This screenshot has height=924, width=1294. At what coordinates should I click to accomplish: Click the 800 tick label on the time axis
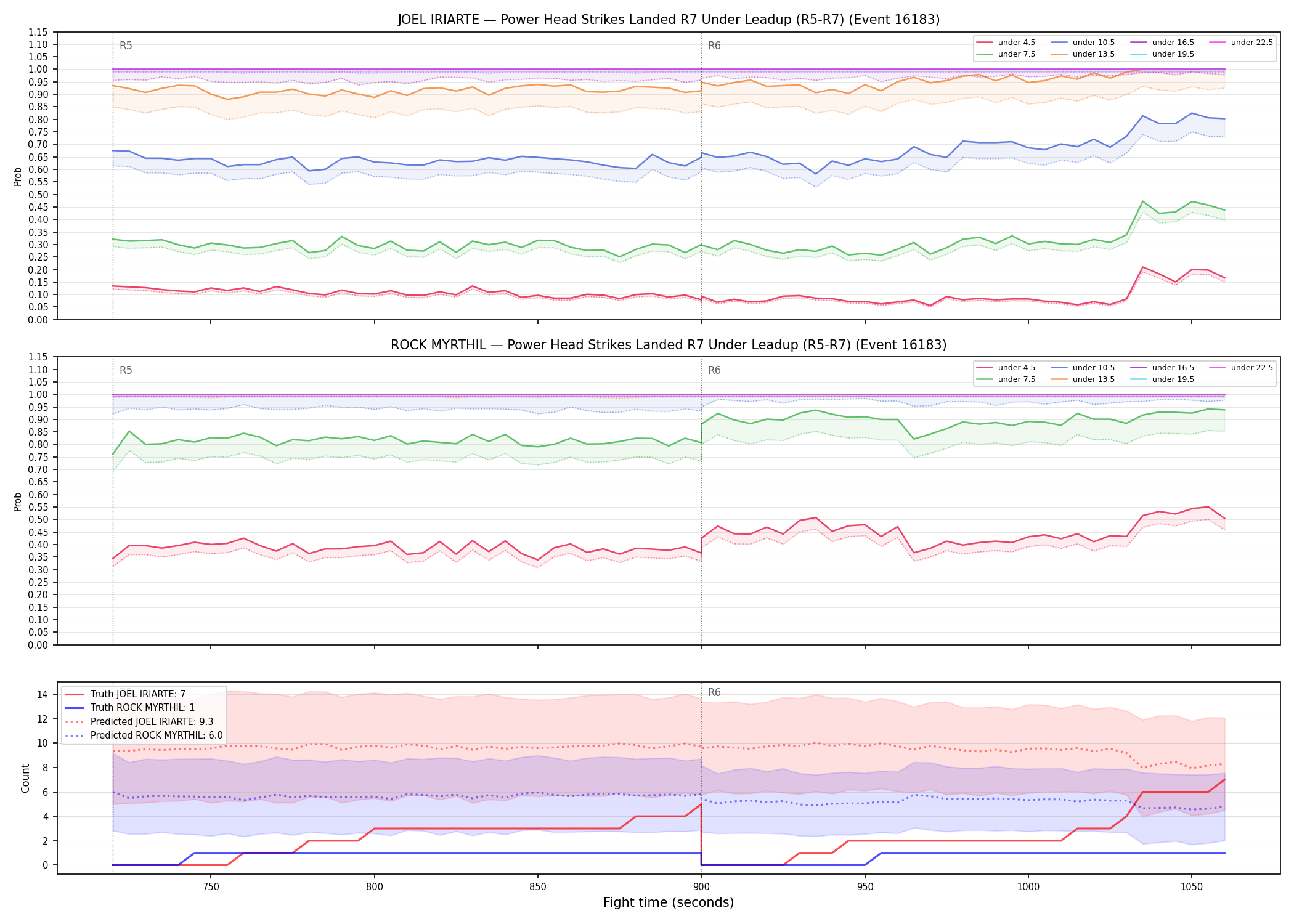375,886
